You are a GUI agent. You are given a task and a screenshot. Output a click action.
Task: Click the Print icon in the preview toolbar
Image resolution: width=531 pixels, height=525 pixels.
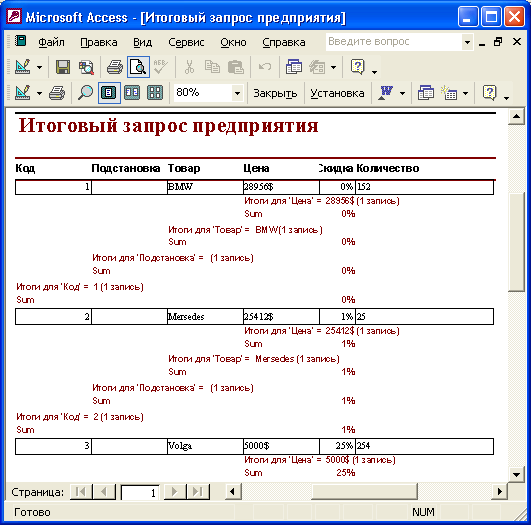click(x=57, y=92)
